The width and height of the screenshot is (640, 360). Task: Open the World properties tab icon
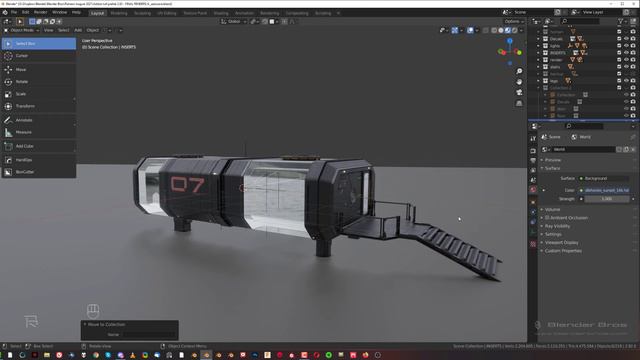click(533, 190)
